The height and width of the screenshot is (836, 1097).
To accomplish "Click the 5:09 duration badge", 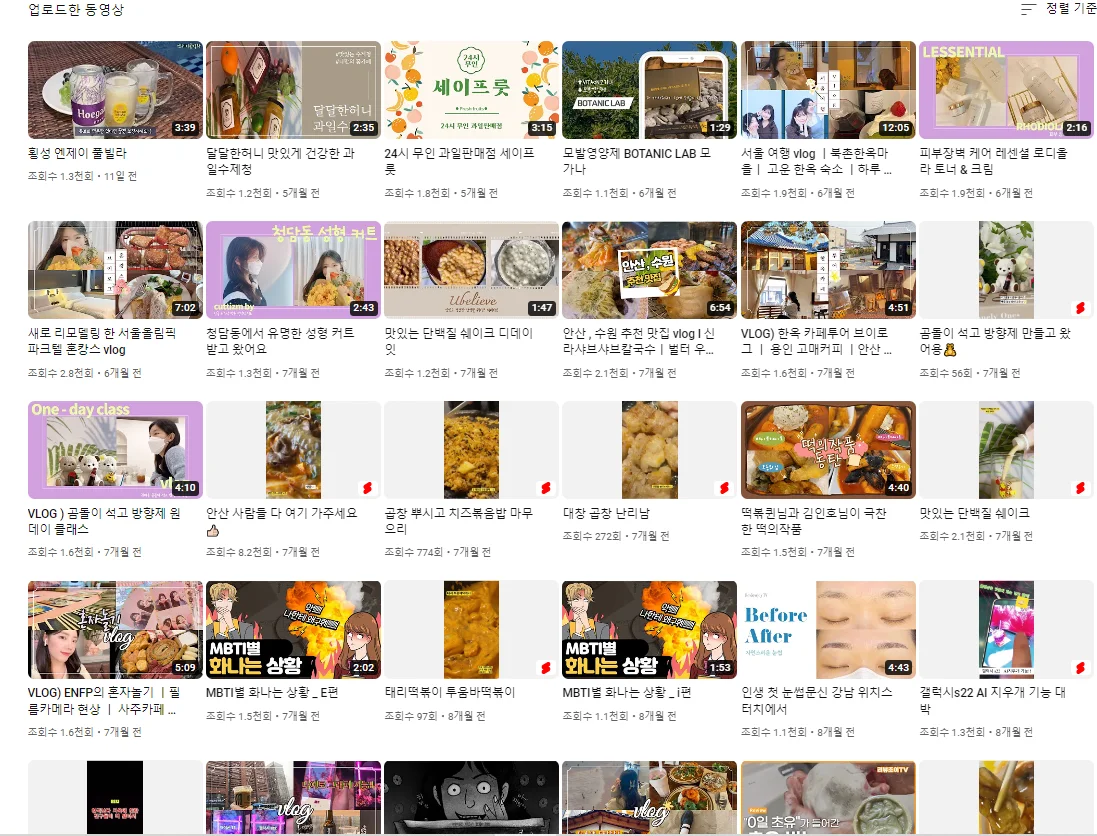I will tap(185, 667).
